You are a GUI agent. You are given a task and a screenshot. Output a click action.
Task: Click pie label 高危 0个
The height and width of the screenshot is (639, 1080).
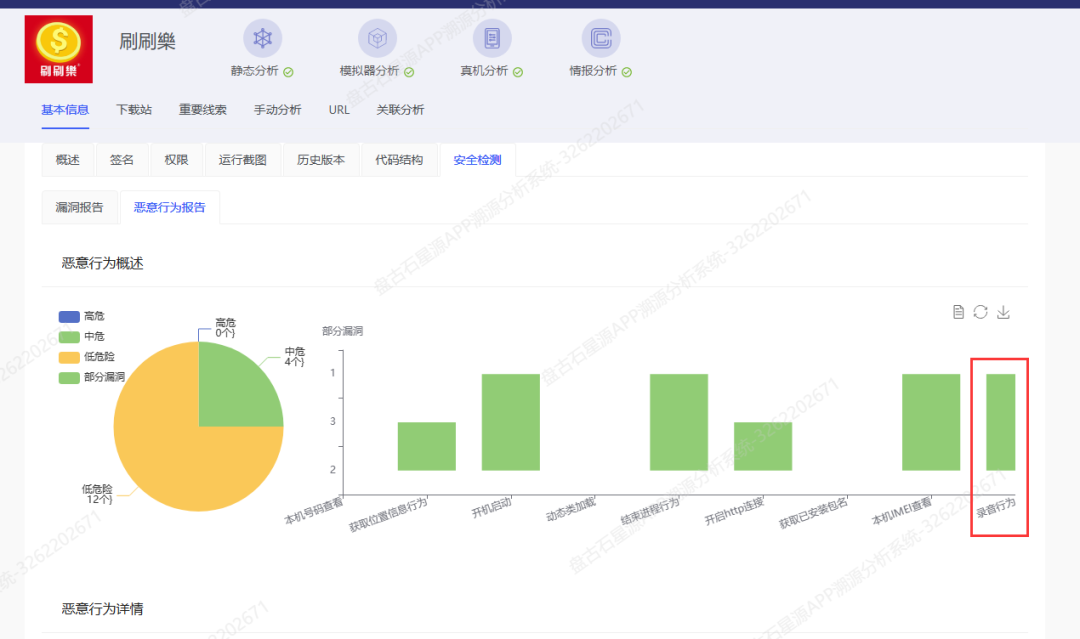click(225, 327)
